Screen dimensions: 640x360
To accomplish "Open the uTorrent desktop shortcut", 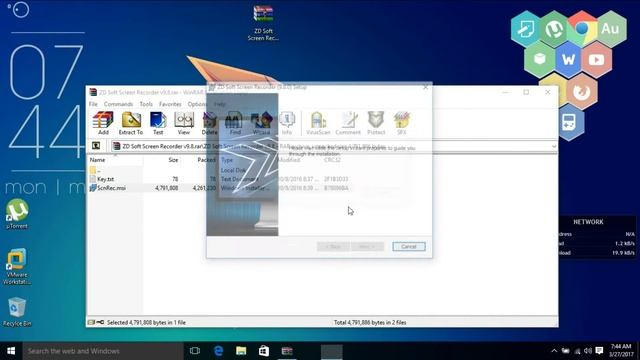I will click(x=17, y=214).
